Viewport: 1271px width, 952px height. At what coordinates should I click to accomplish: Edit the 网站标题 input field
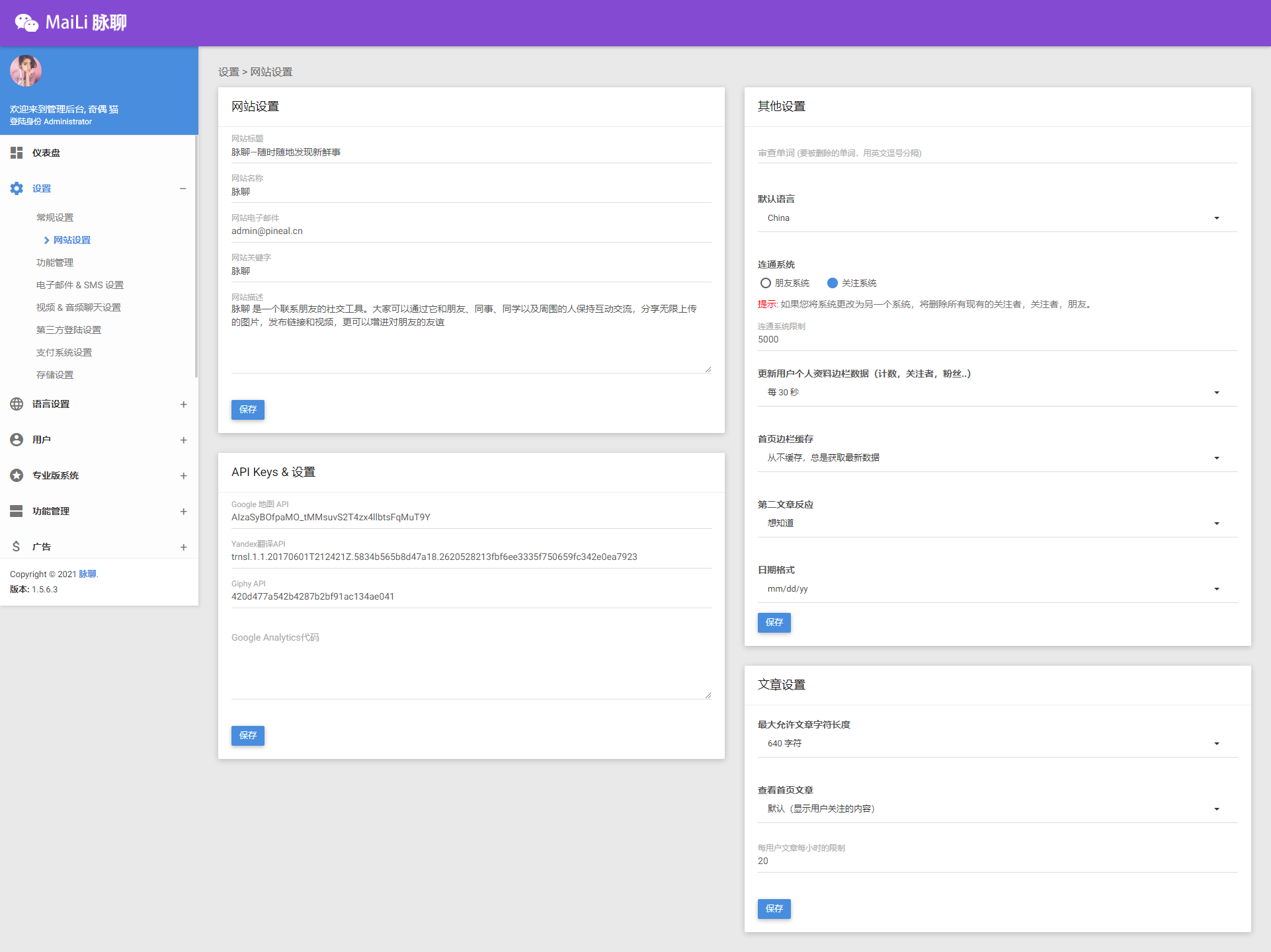click(x=471, y=153)
